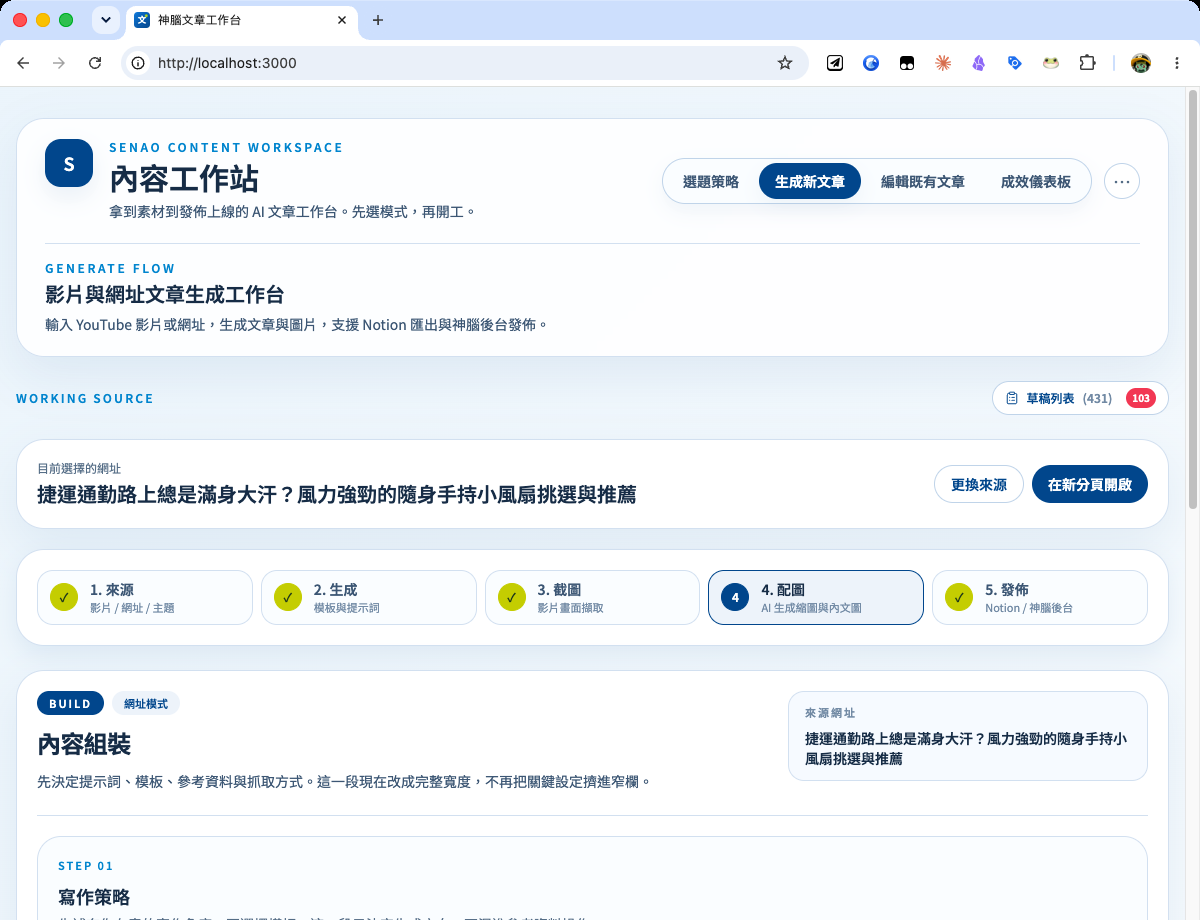Screen dimensions: 1200x920
Task: Go to step 5. 發佈
Action: [1040, 597]
